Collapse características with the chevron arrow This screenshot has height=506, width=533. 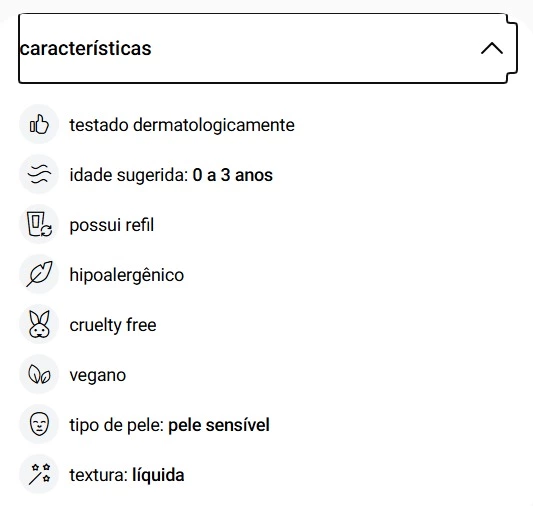(x=492, y=48)
